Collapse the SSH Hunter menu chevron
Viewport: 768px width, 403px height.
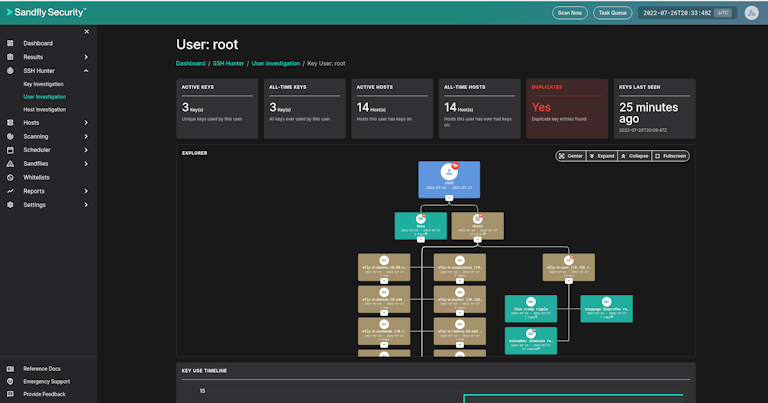(x=86, y=71)
